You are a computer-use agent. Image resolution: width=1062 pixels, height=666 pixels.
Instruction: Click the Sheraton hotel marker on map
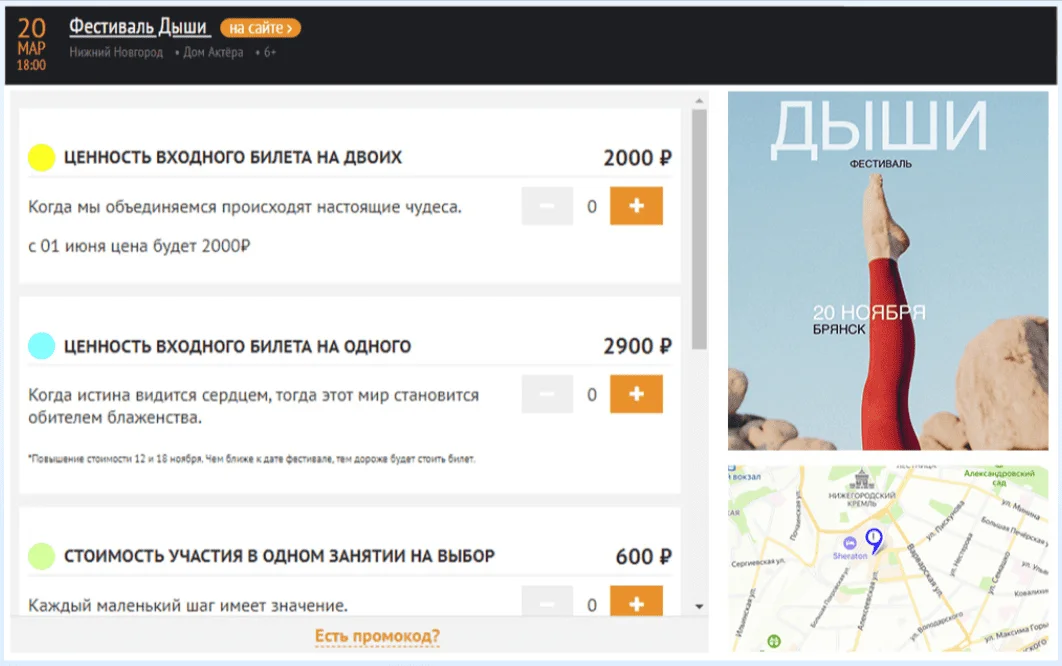coord(848,543)
